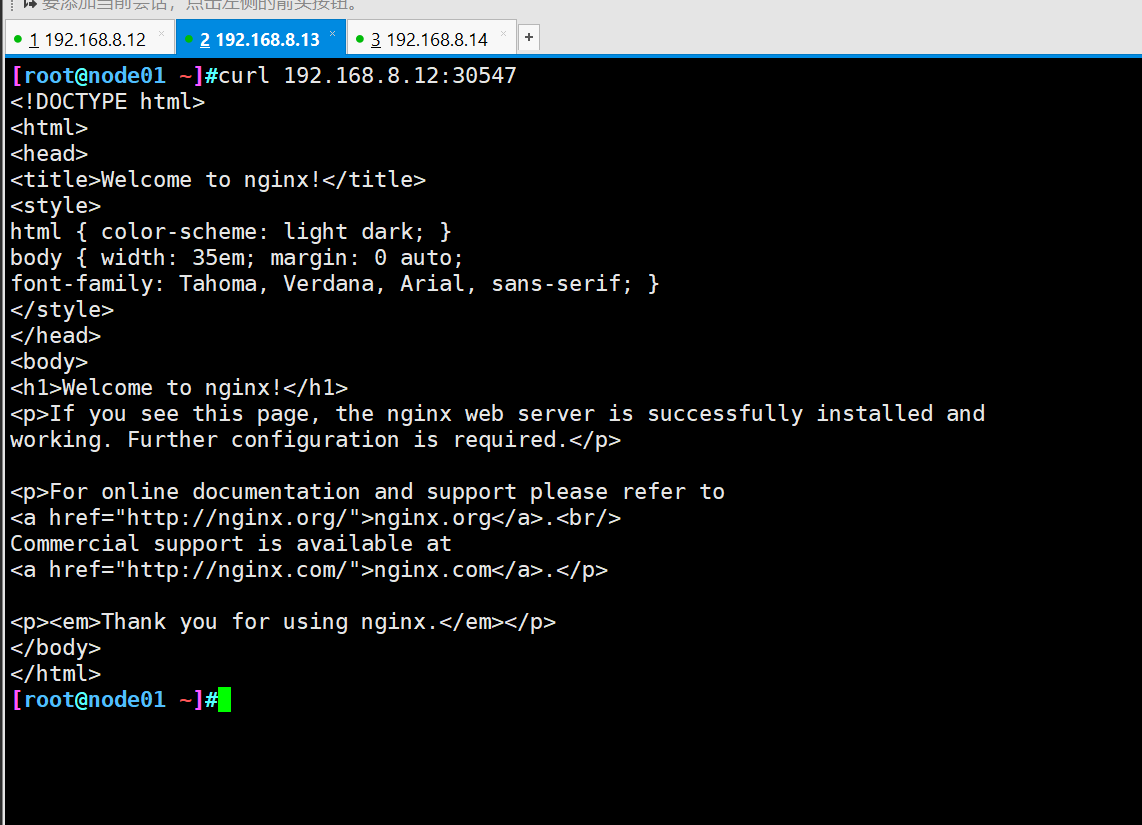This screenshot has height=825, width=1142.
Task: Click the green terminal cursor block
Action: click(x=224, y=700)
